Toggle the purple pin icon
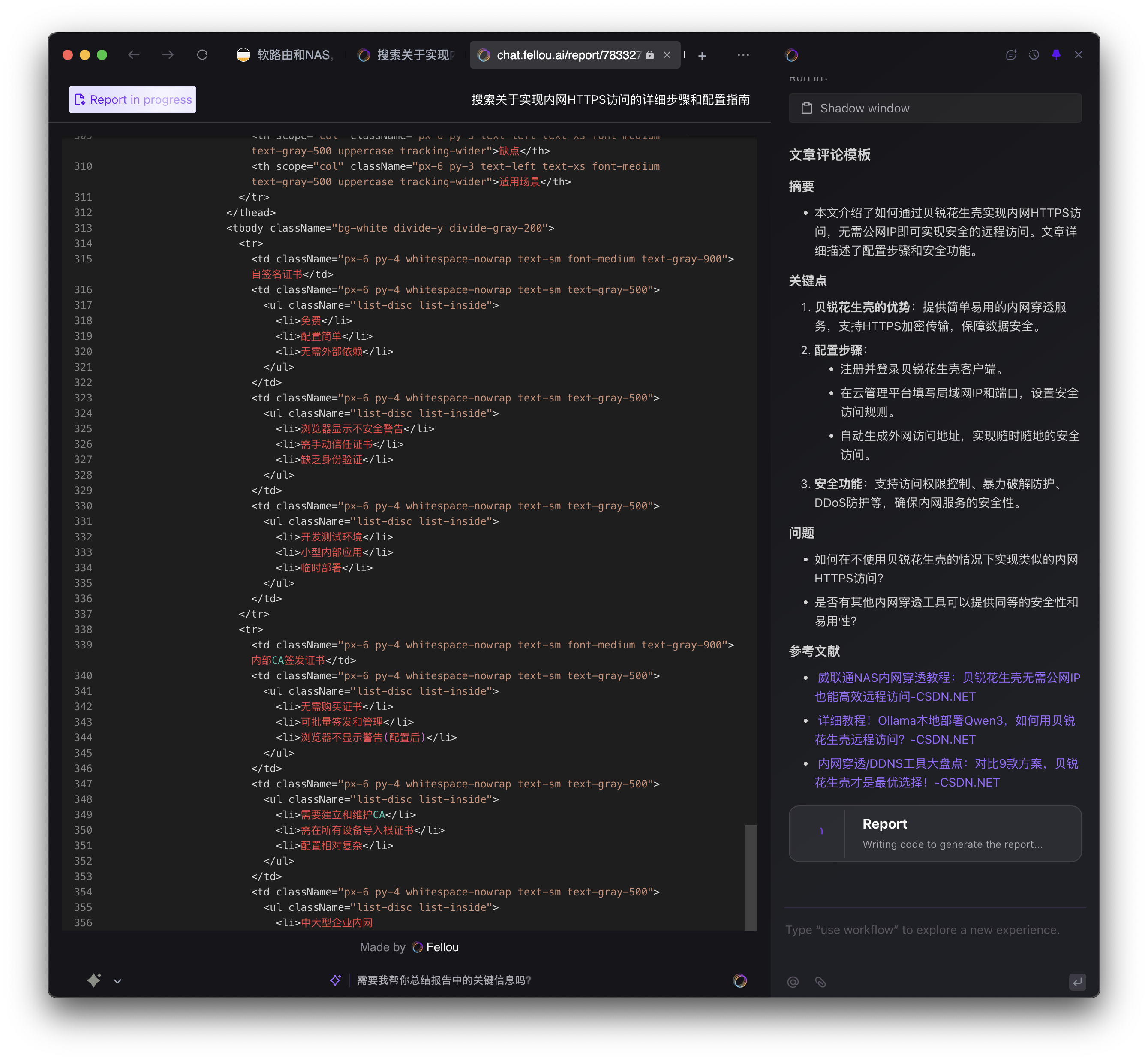The width and height of the screenshot is (1148, 1061). tap(1056, 54)
